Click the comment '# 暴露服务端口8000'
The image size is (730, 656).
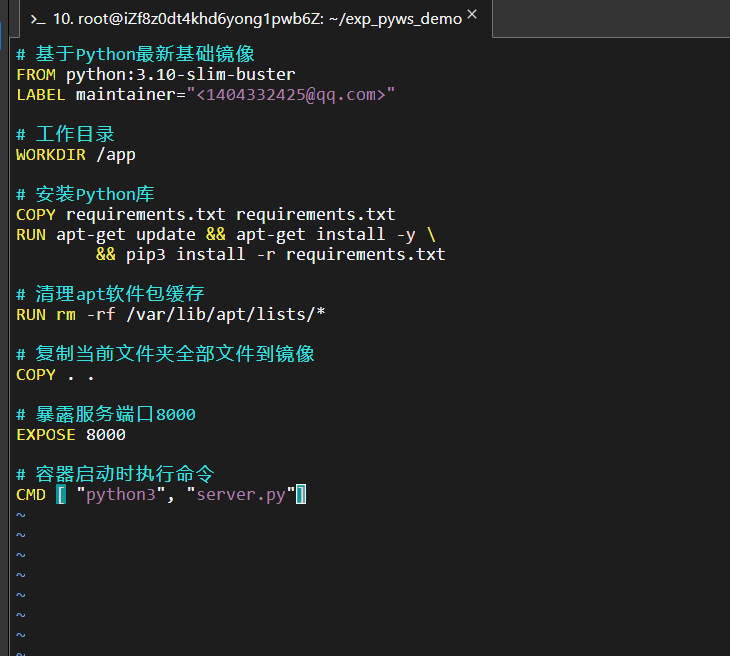[x=106, y=414]
